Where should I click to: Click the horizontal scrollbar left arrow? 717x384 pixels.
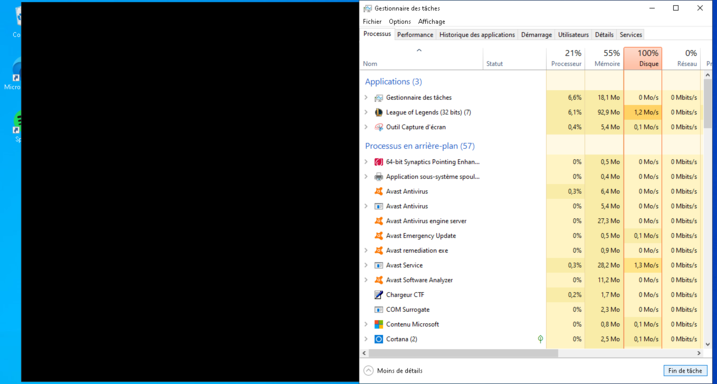(364, 353)
